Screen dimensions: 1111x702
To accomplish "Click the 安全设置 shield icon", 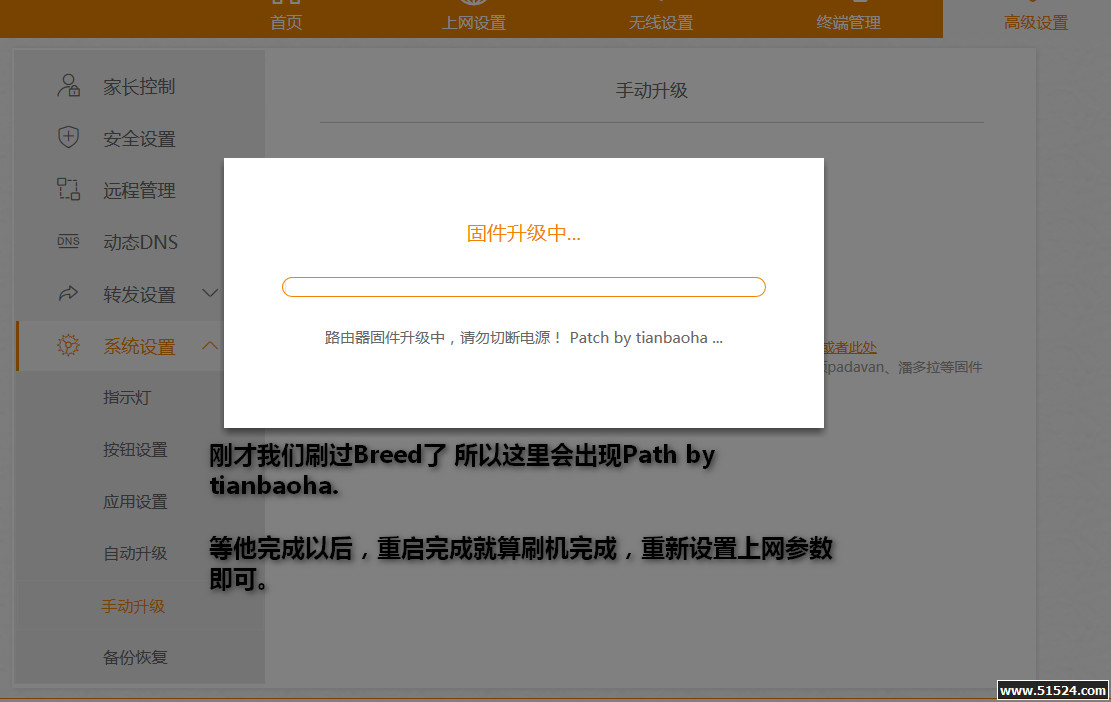I will [68, 138].
